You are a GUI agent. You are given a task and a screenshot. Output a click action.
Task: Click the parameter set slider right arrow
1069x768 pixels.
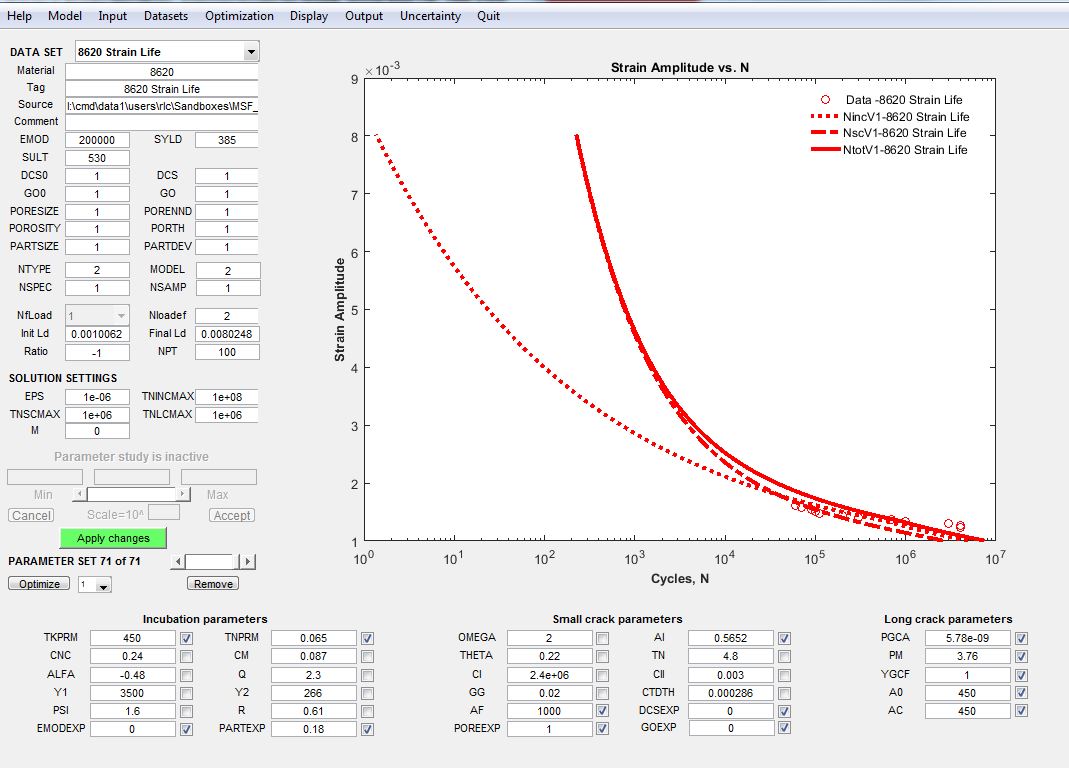click(x=249, y=562)
